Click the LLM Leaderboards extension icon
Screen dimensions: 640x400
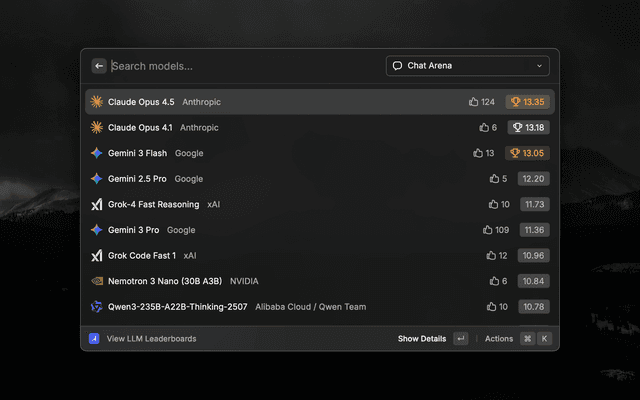click(x=94, y=339)
